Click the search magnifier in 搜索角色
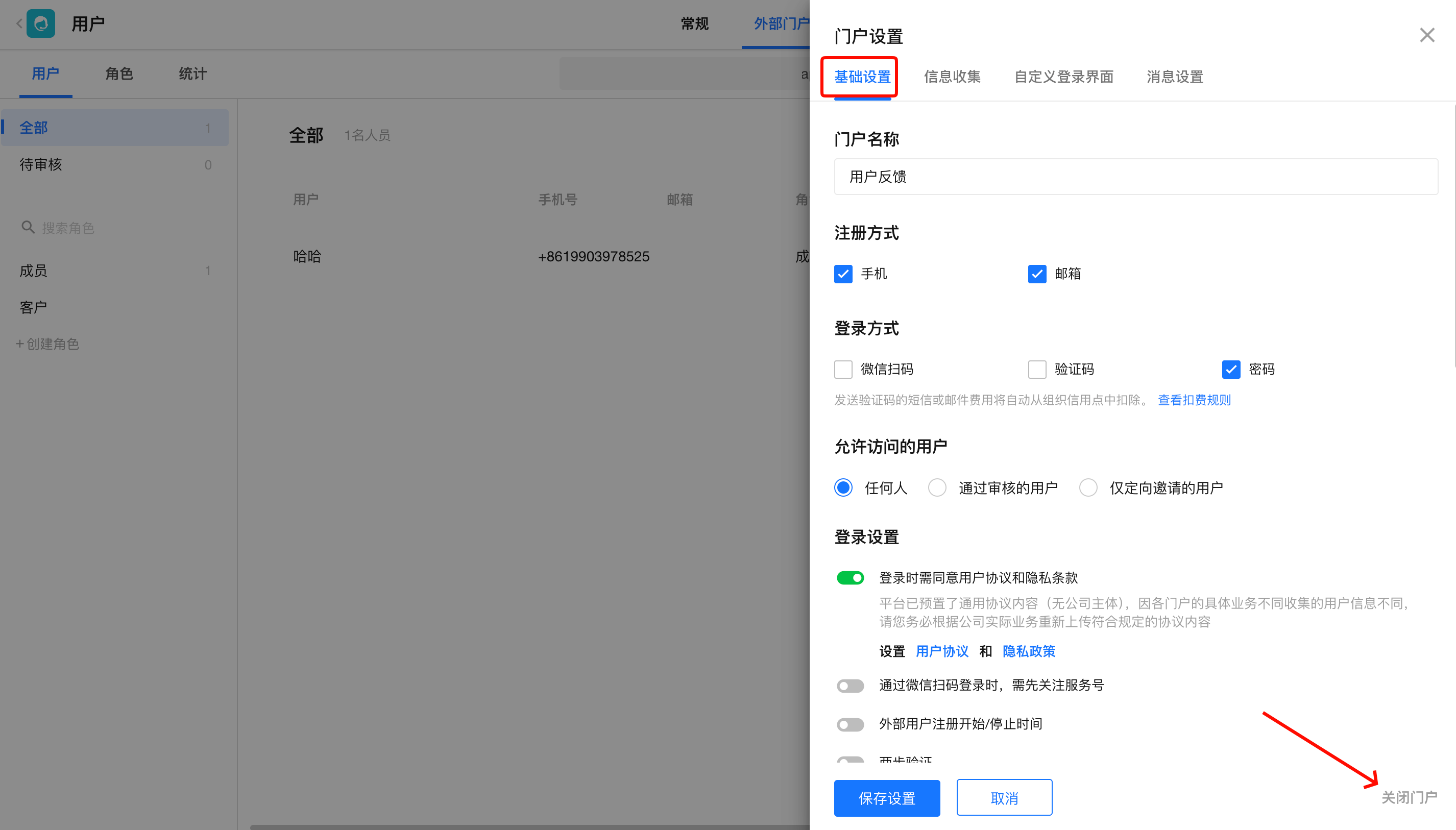The width and height of the screenshot is (1456, 830). tap(28, 228)
